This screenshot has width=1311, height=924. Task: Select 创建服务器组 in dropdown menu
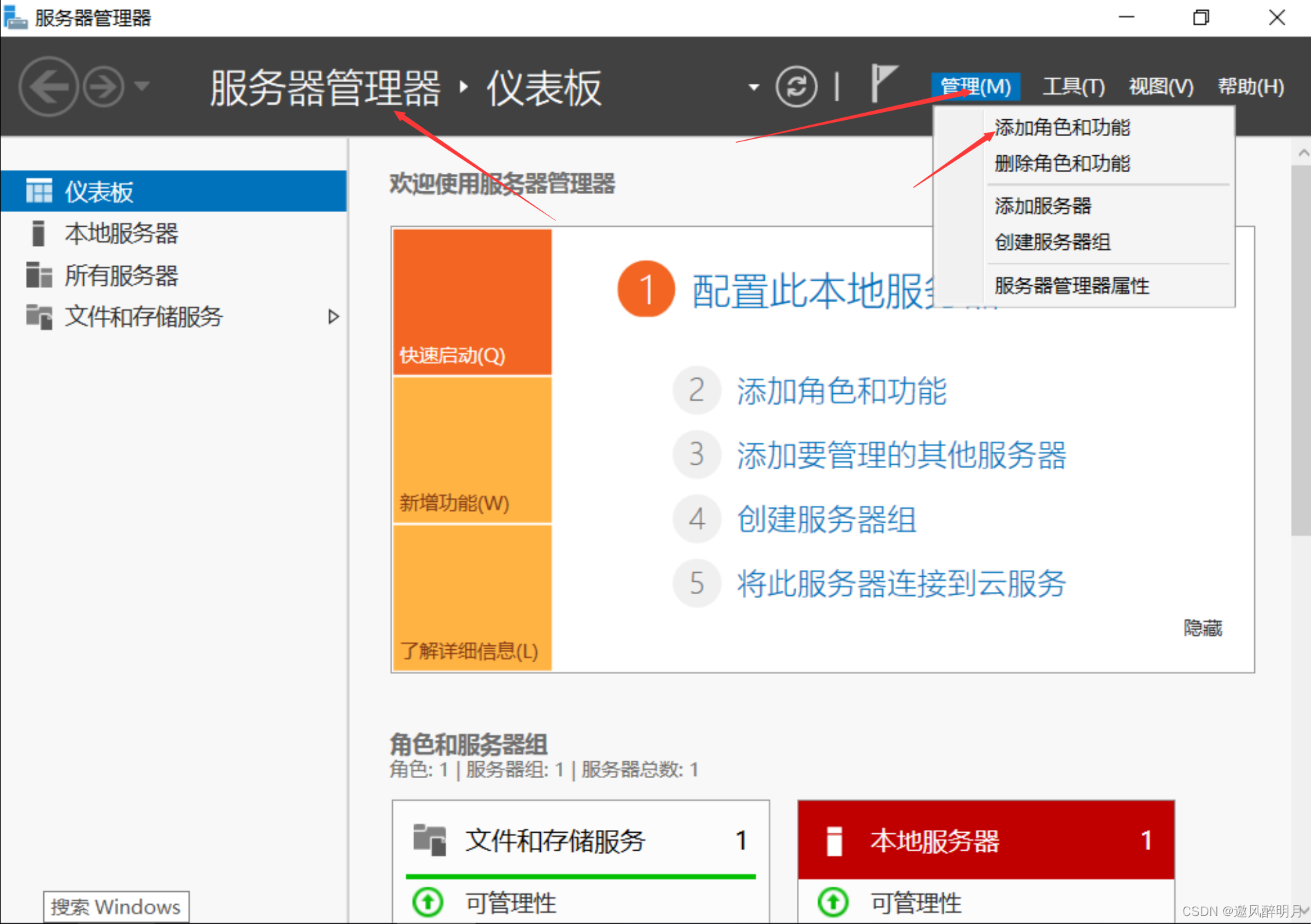click(x=1053, y=242)
